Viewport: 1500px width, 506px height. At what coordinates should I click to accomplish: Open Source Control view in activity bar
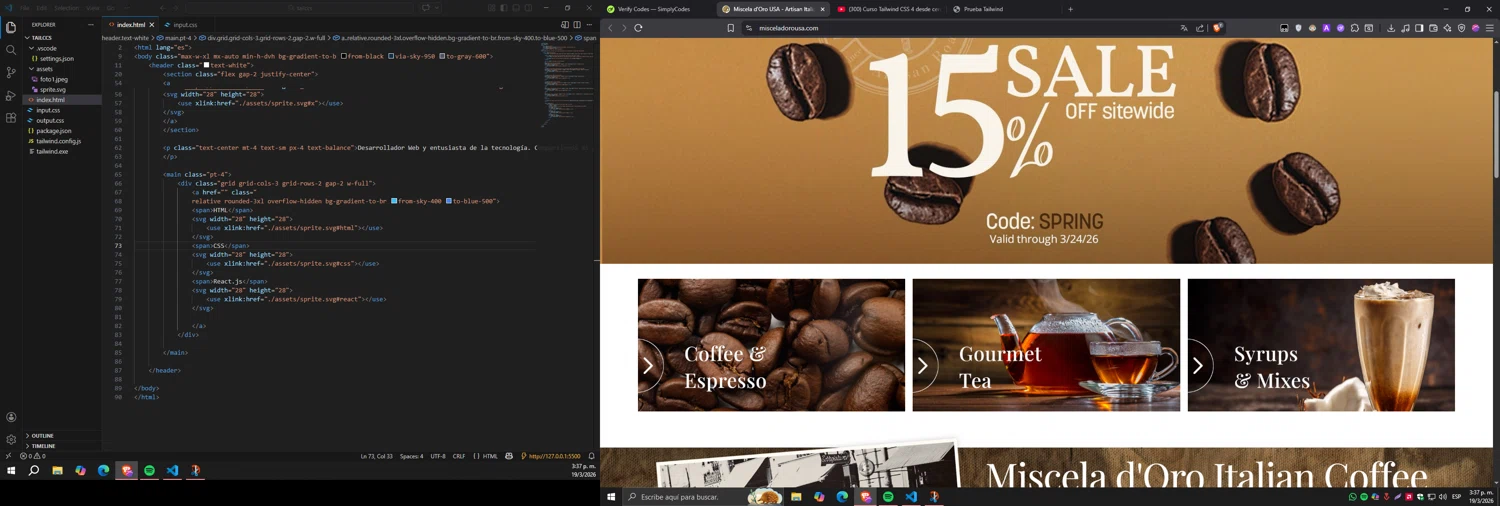point(11,72)
